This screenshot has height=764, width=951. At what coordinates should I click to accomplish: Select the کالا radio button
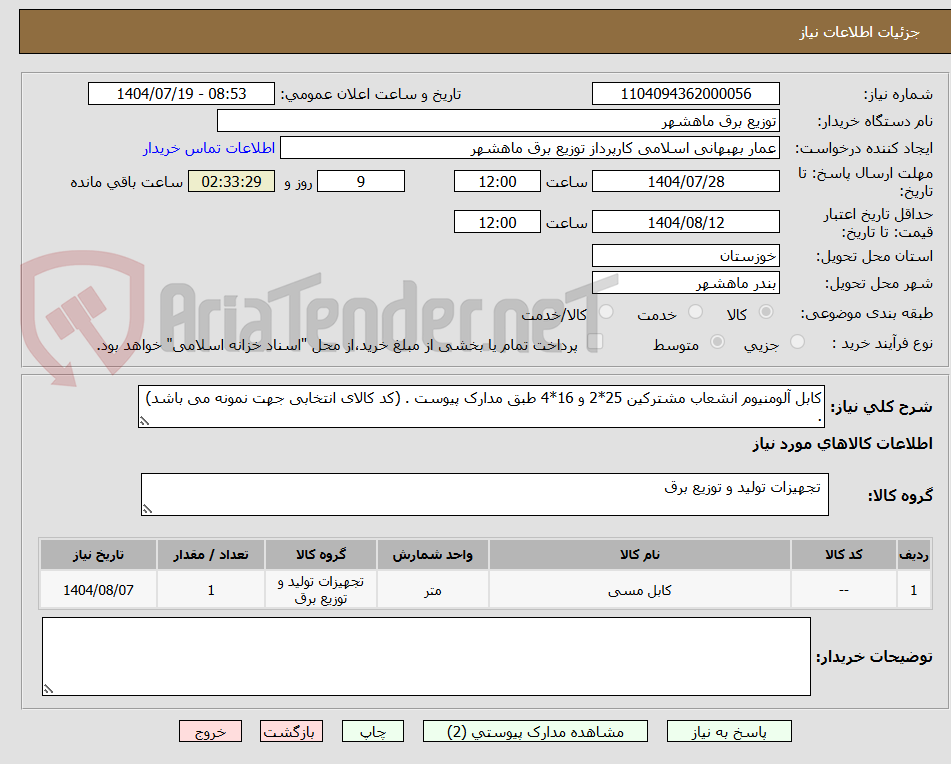pyautogui.click(x=764, y=312)
